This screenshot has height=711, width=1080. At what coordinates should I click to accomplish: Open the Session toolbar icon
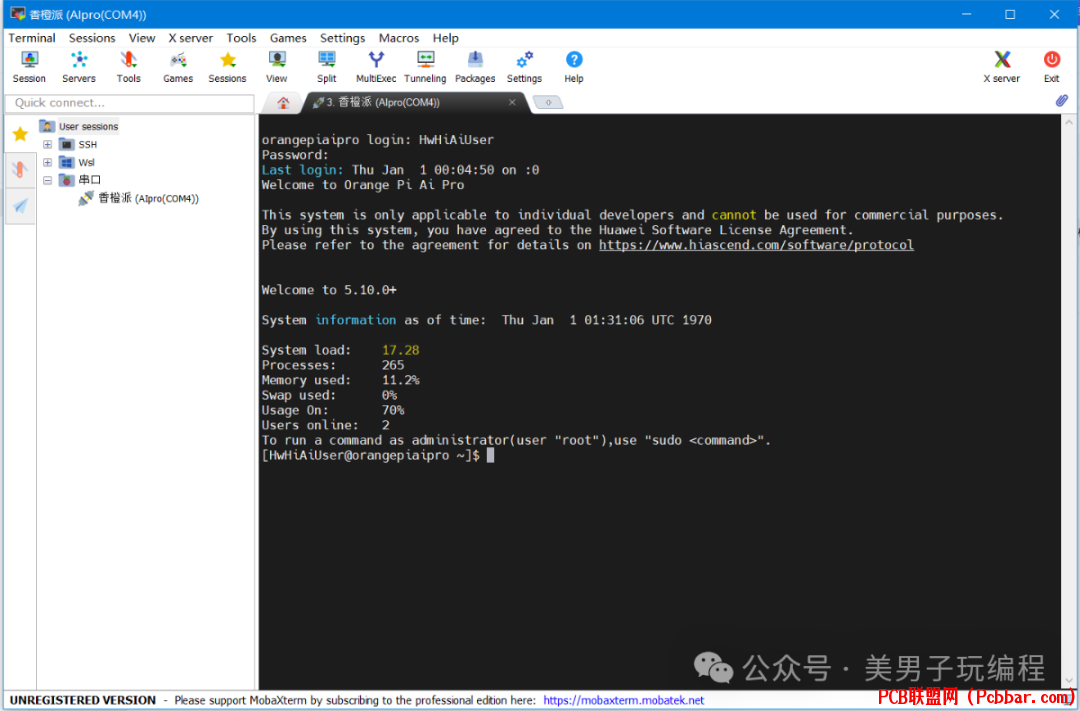[x=29, y=68]
